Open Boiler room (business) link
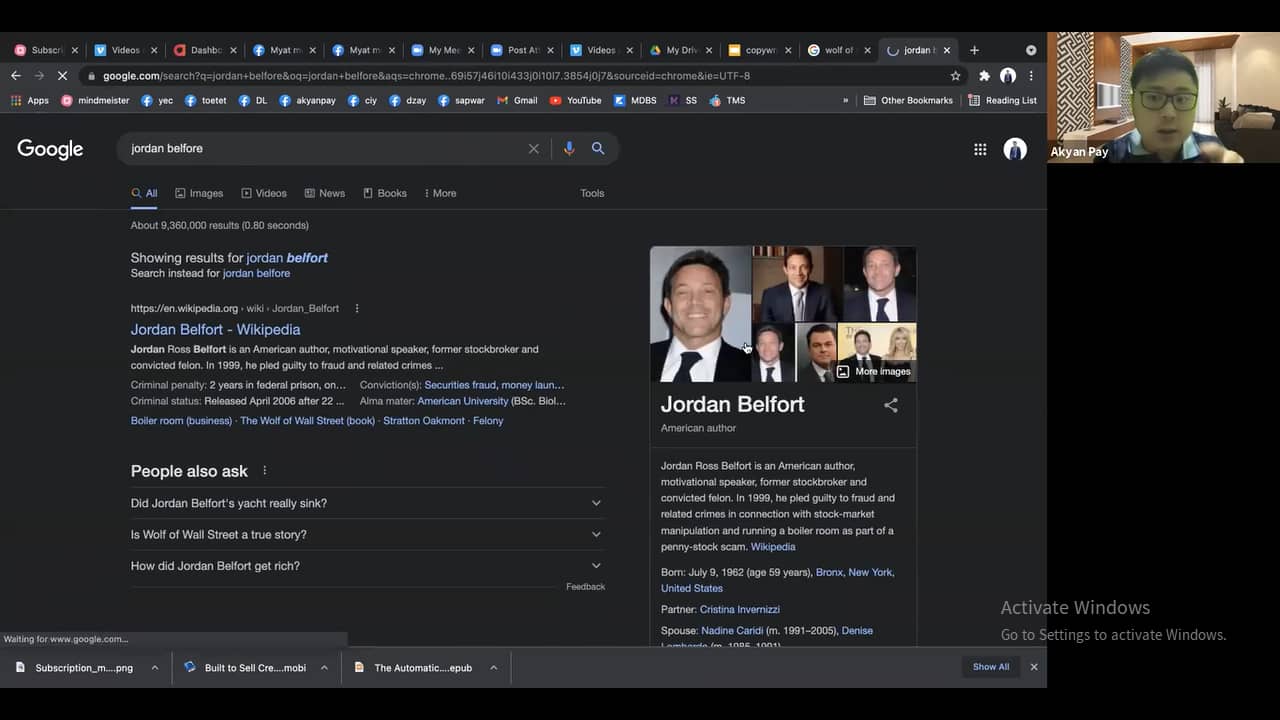 [x=181, y=421]
